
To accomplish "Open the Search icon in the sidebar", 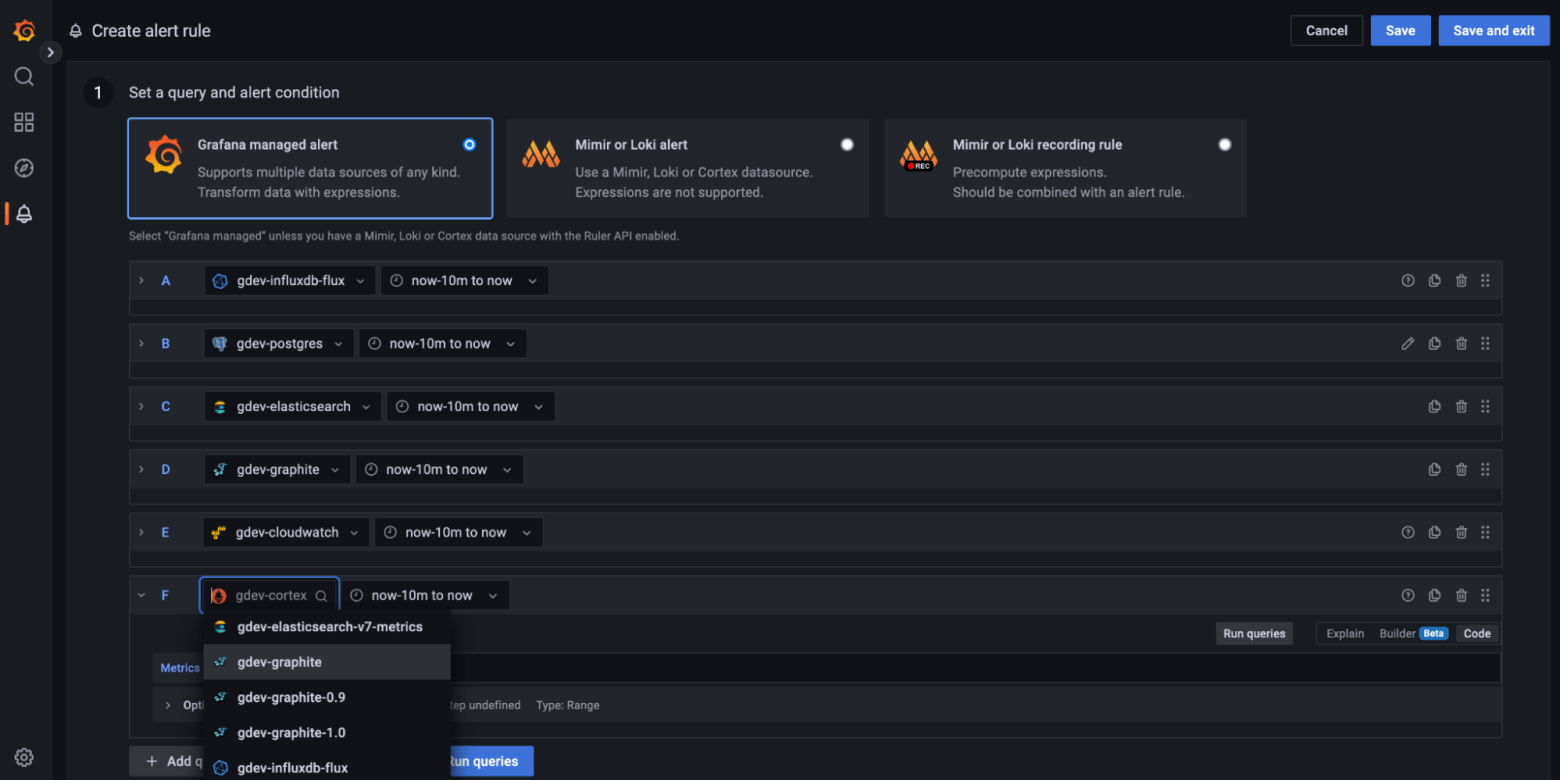I will [24, 76].
